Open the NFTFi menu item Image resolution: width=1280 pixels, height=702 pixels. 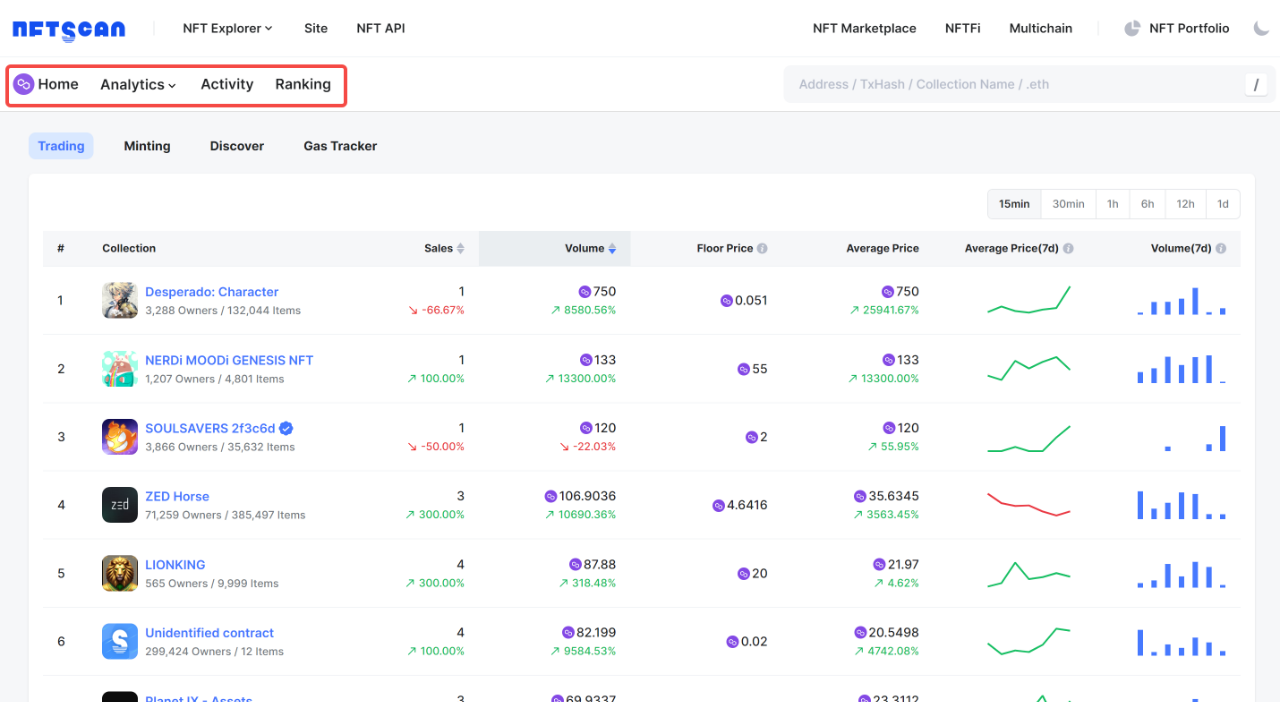963,28
